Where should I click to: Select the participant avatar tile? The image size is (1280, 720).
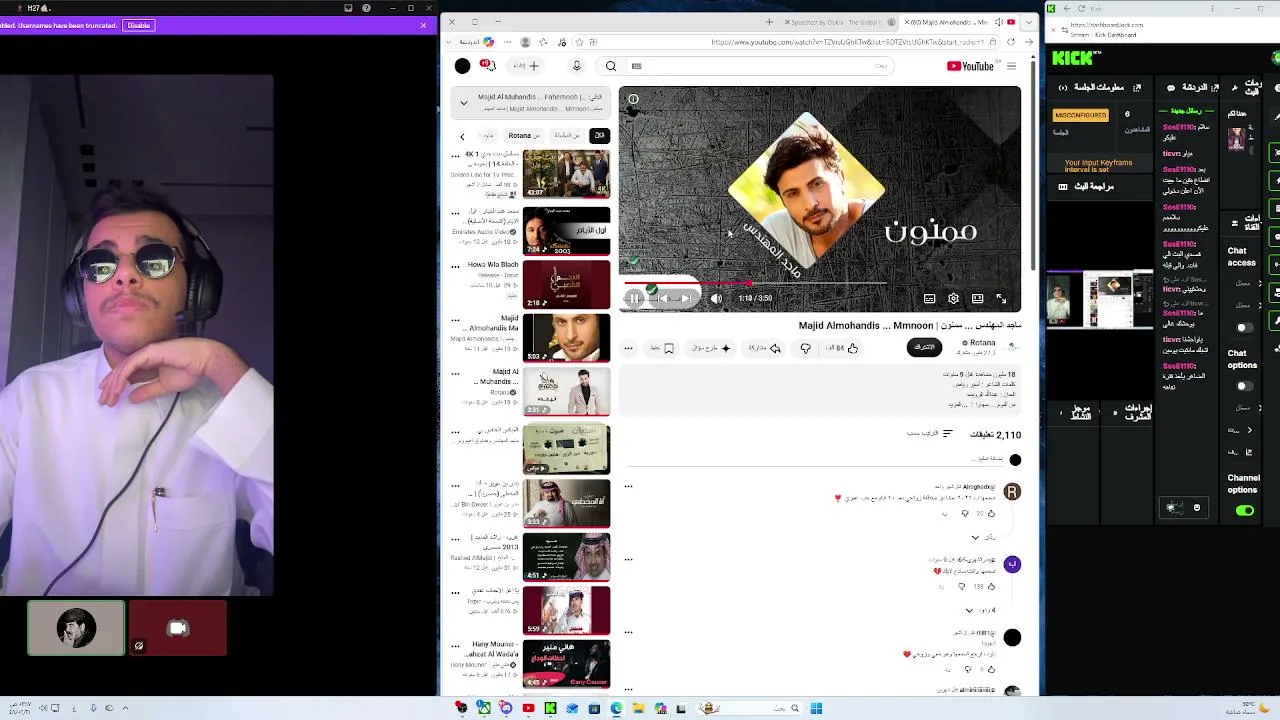[76, 628]
